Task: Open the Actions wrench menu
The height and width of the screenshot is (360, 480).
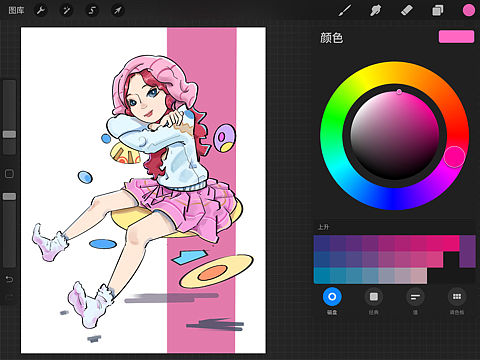Action: (41, 11)
